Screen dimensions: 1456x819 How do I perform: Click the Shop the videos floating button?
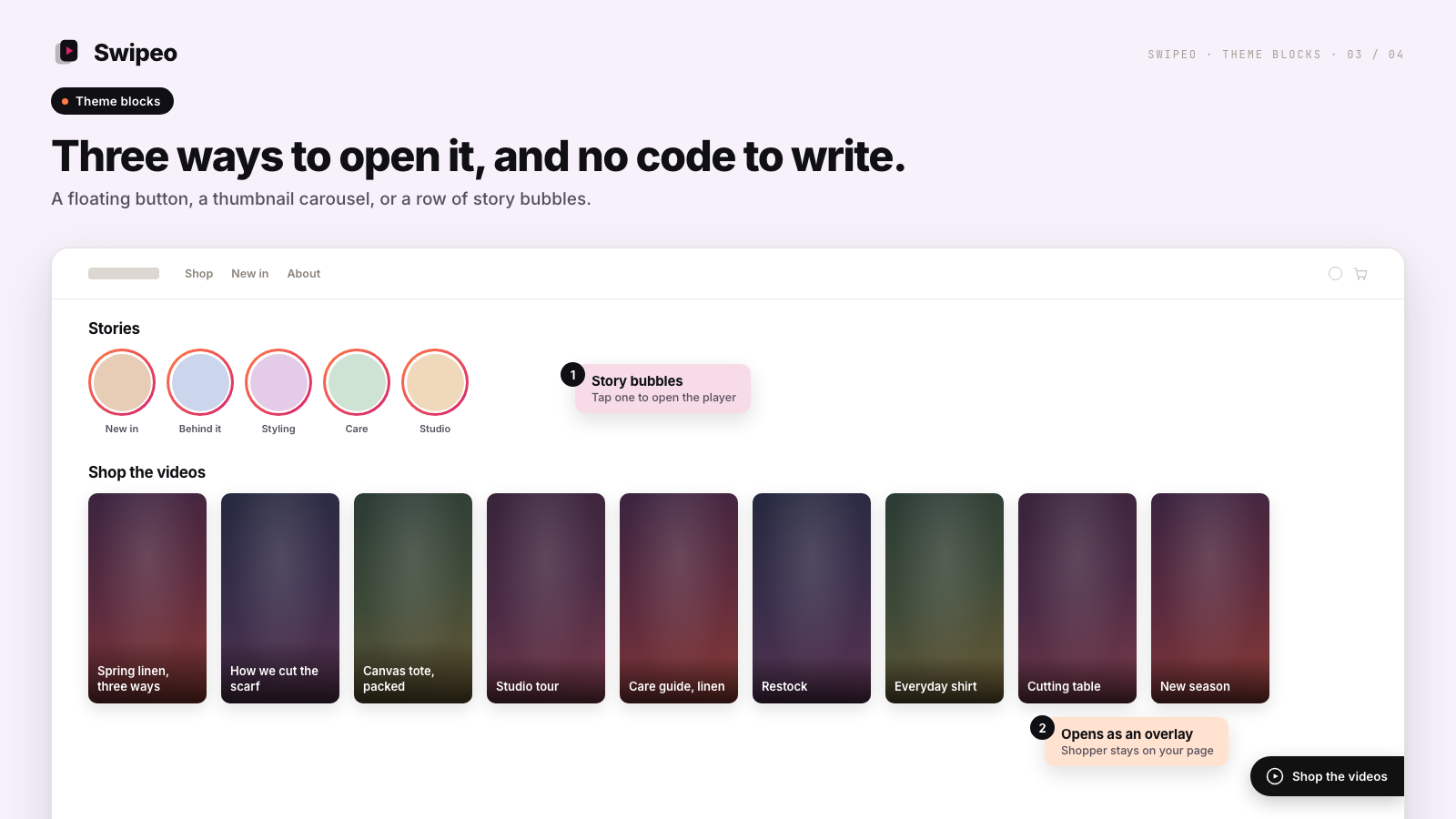tap(1328, 776)
